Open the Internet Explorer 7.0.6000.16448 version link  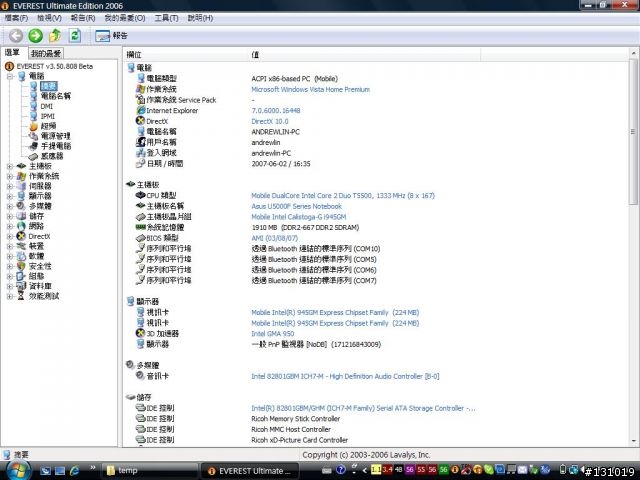pyautogui.click(x=276, y=111)
